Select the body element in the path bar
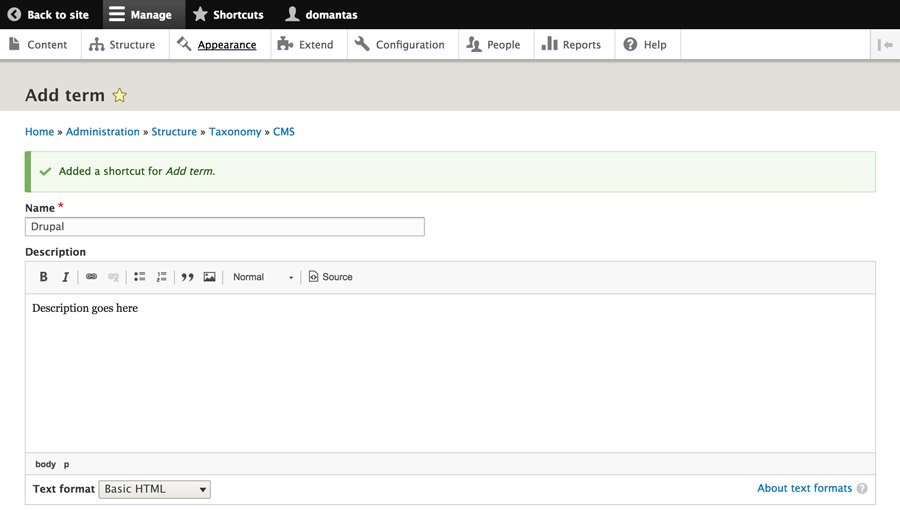This screenshot has width=900, height=510. click(x=45, y=464)
